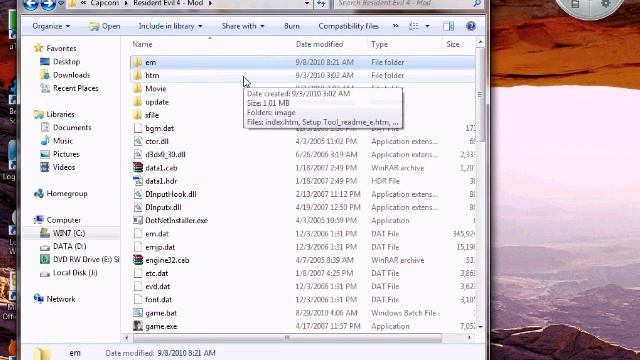Open the Share with dropdown
The height and width of the screenshot is (360, 640).
point(243,26)
